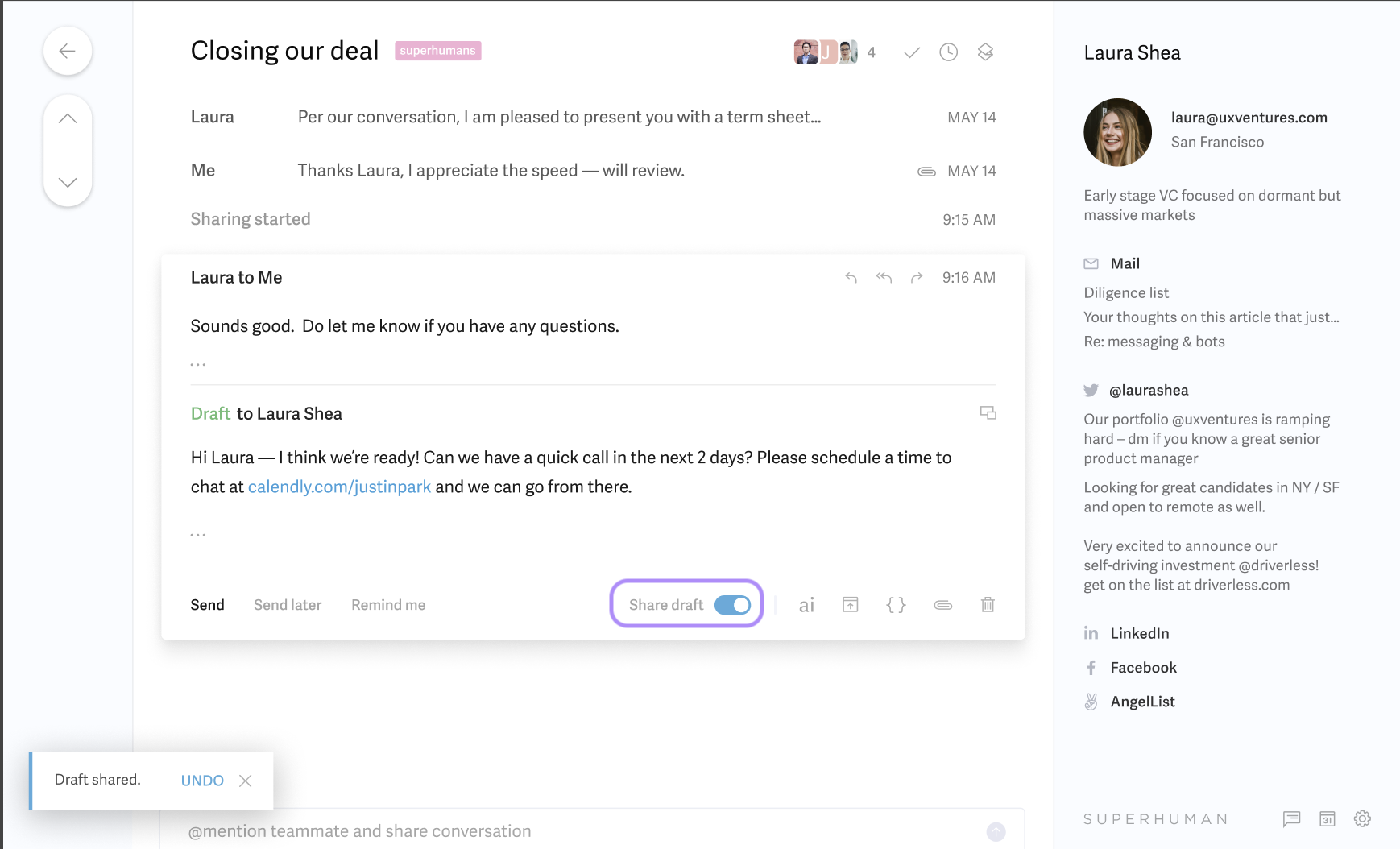Open the draft comments chat icon
This screenshot has width=1400, height=849.
point(988,412)
